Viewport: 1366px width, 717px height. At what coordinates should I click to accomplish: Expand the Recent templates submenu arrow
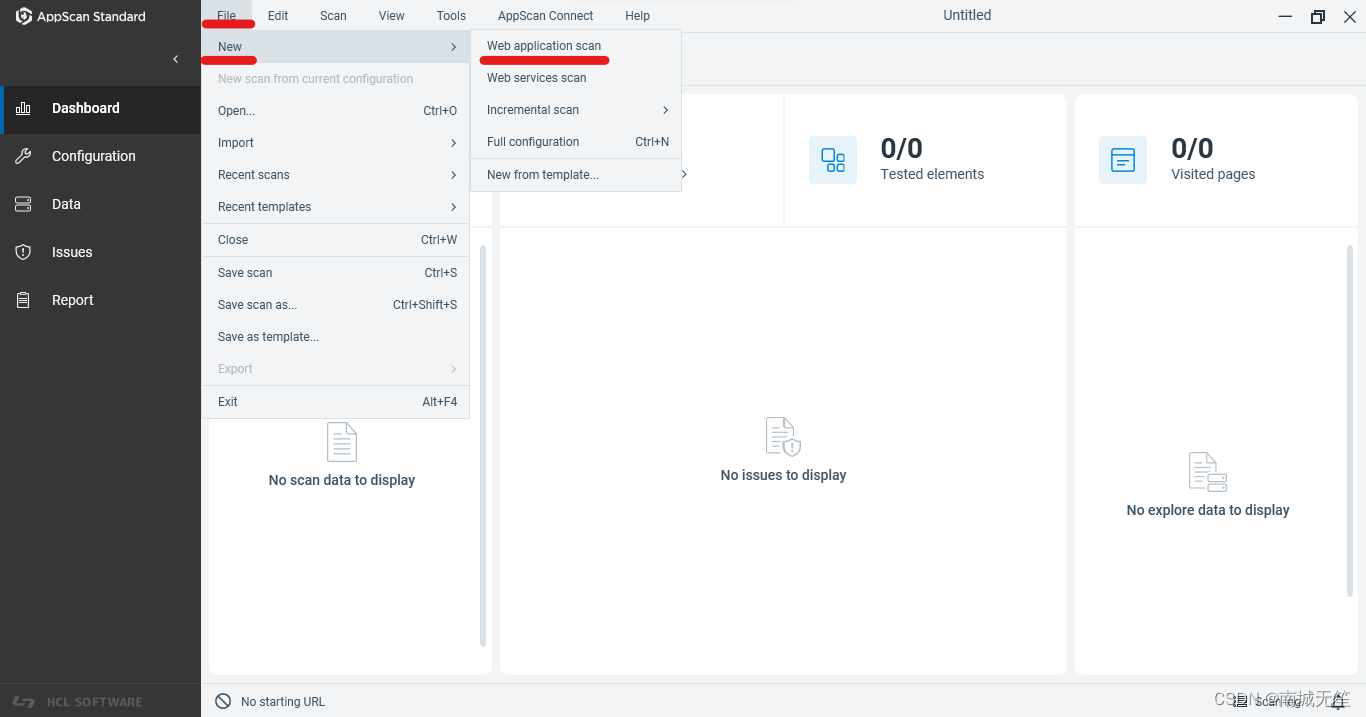click(x=453, y=207)
